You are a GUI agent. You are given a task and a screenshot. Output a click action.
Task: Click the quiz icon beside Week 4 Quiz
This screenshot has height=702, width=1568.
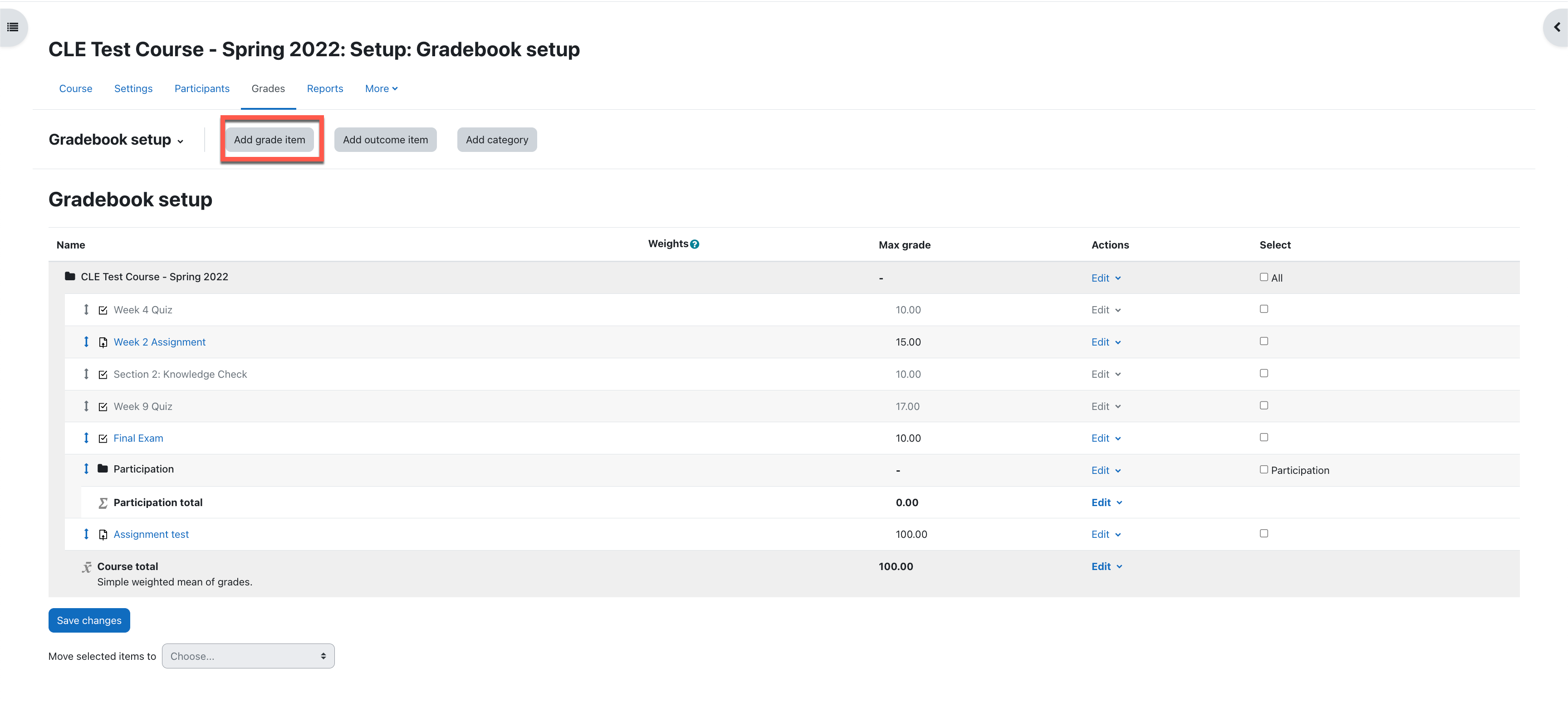coord(103,310)
